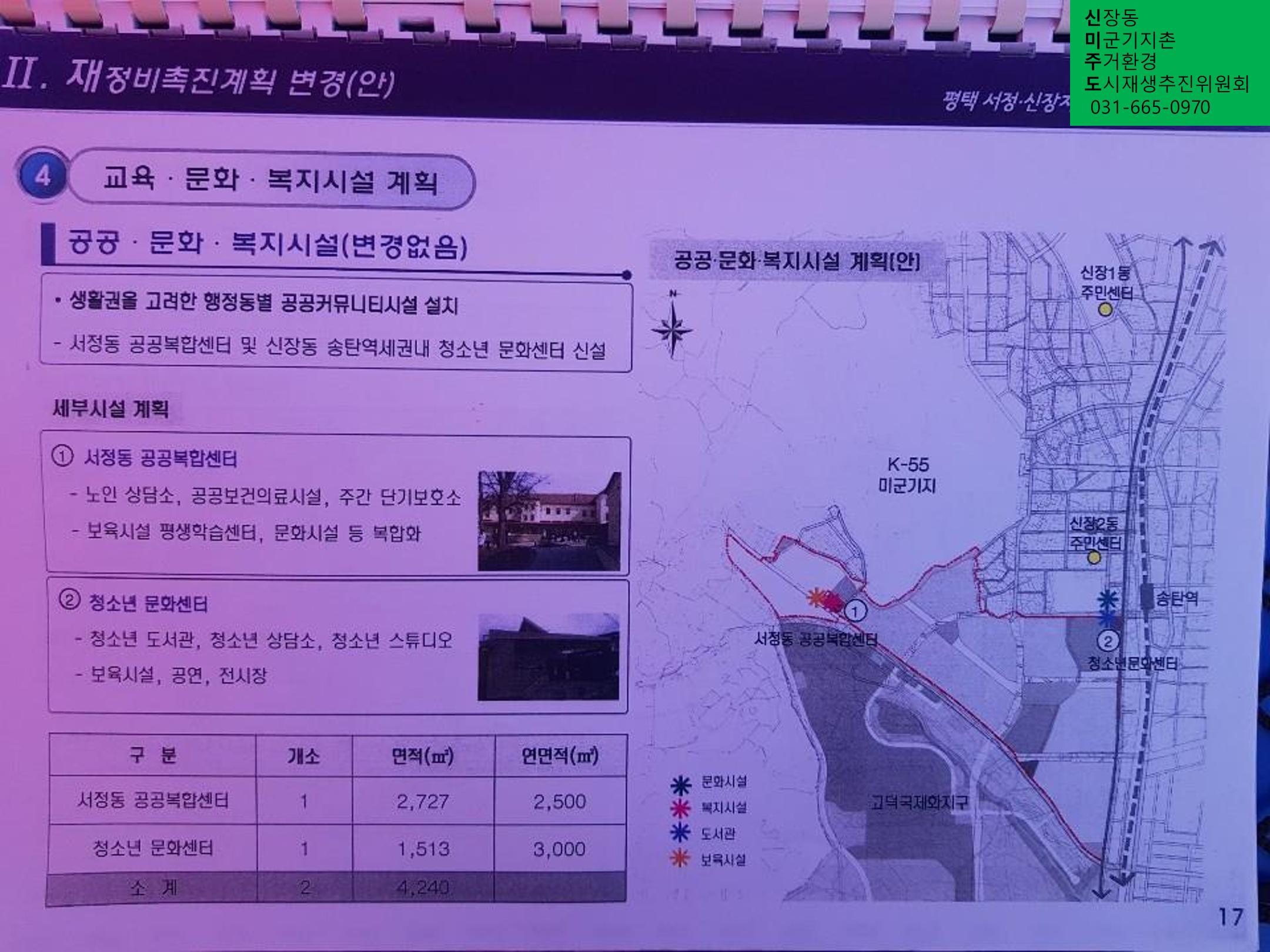Click the yellow dot for 신장1동 주민센터
1270x952 pixels.
tap(1105, 309)
